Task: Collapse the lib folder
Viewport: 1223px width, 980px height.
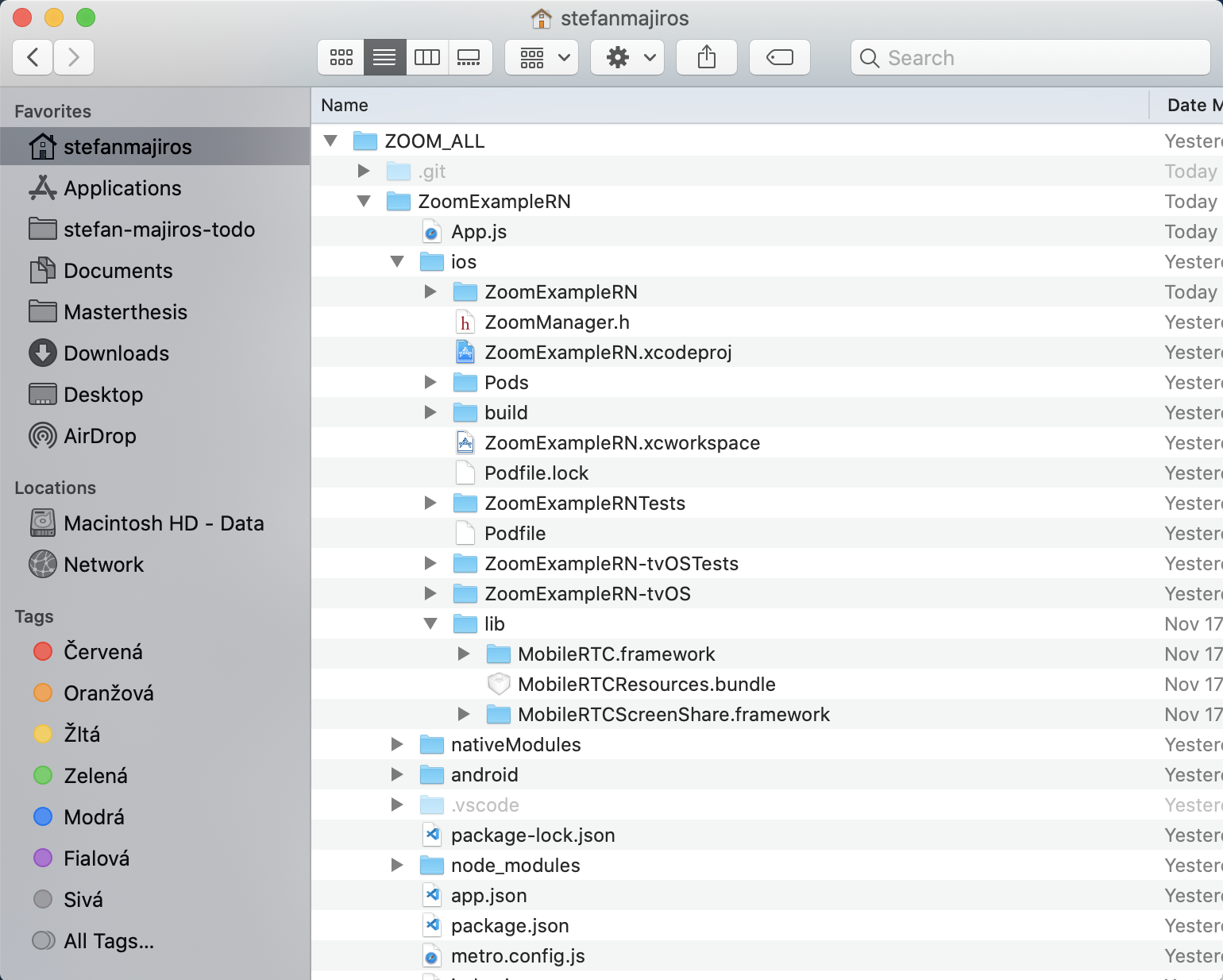Action: [x=431, y=624]
